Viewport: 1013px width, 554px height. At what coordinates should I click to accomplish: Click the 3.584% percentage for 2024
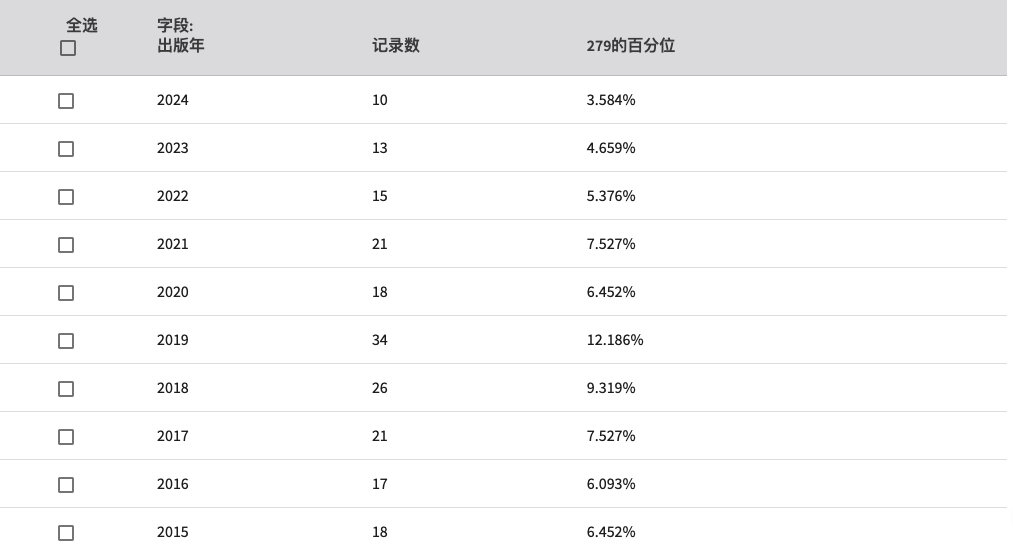tap(611, 100)
